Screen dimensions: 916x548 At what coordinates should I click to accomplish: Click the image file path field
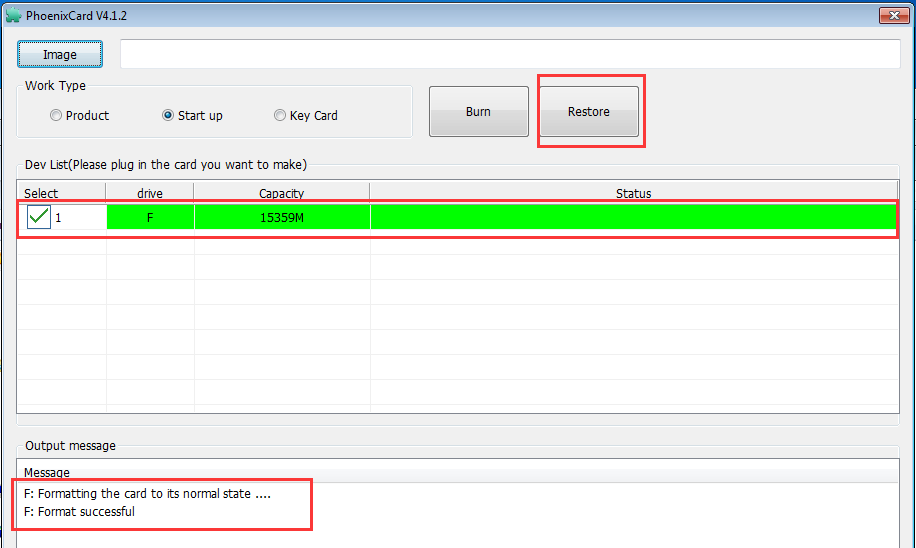tap(510, 54)
